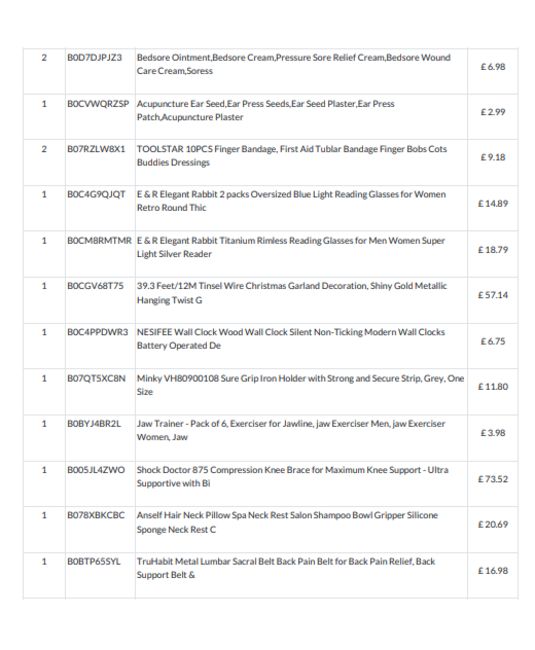
Task: Select the B0CGV68T75 code cell
Action: (95, 286)
